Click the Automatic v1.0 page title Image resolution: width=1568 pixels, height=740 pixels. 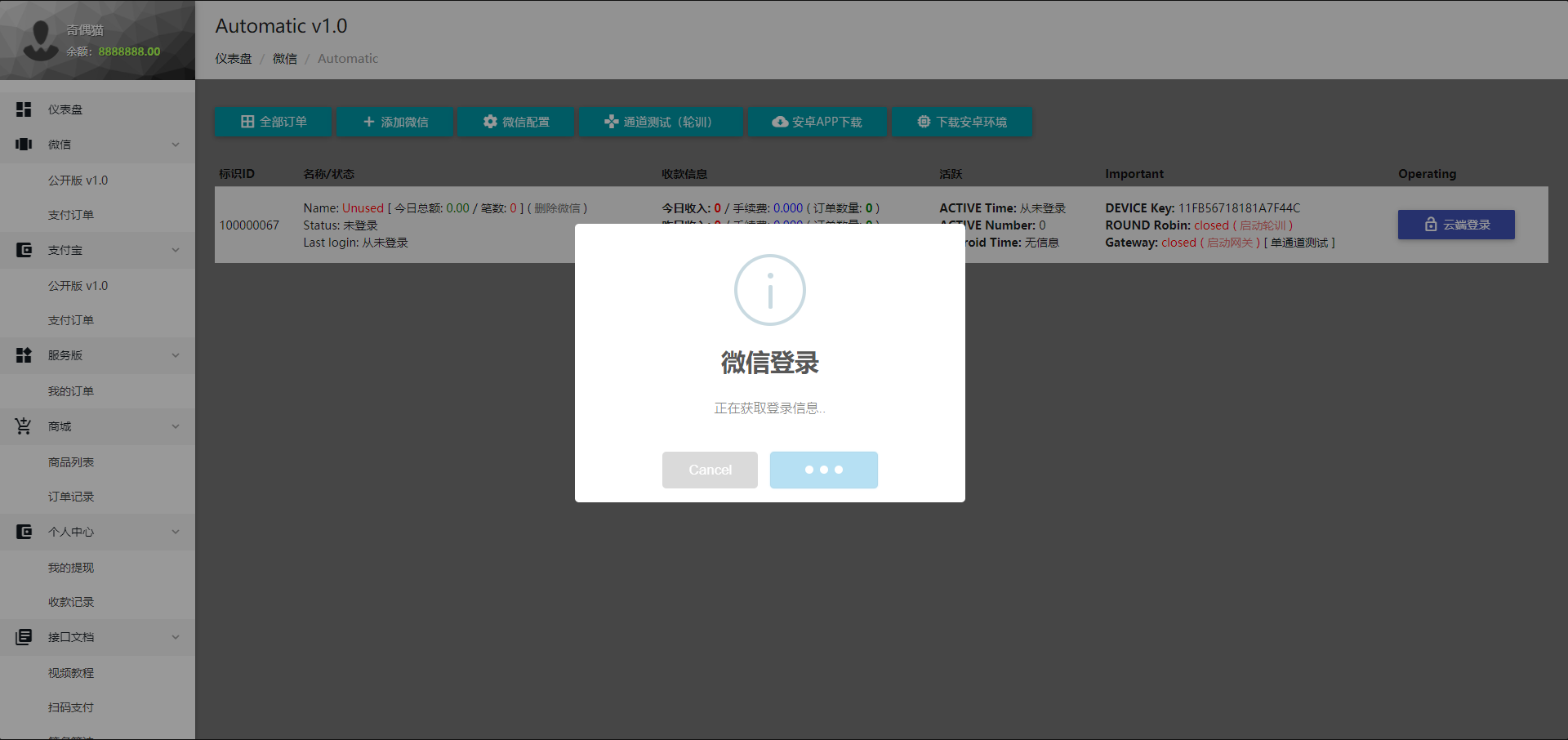point(282,26)
